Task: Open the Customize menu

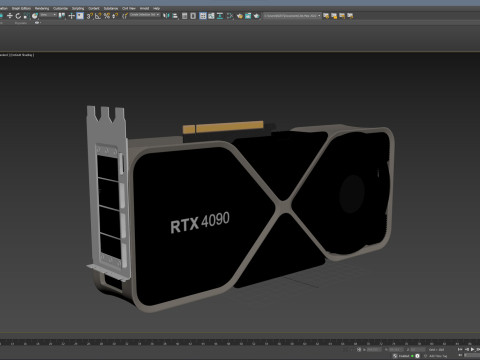Action: tap(60, 8)
